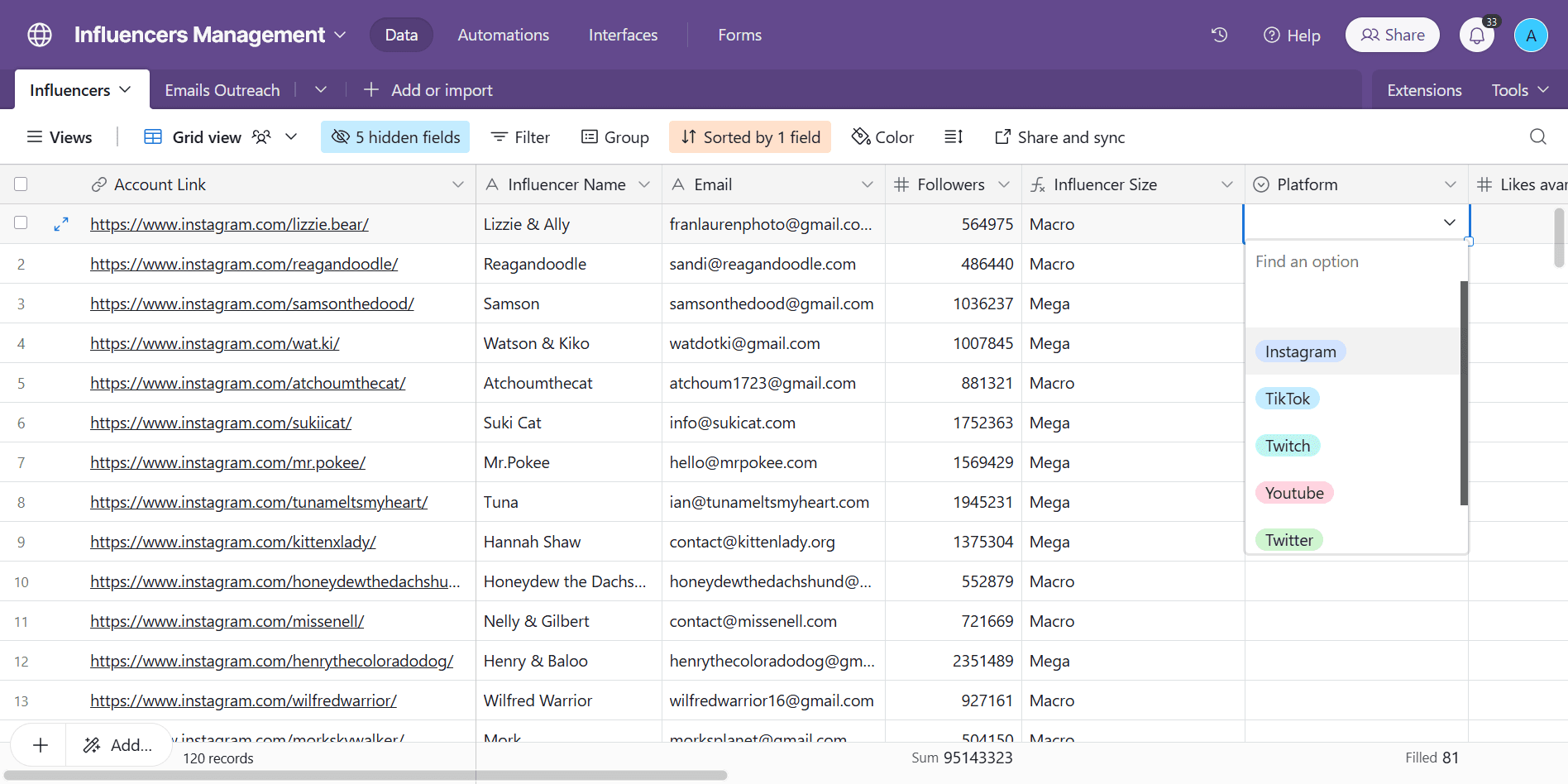This screenshot has width=1568, height=784.
Task: Open the row height icon
Action: point(954,136)
